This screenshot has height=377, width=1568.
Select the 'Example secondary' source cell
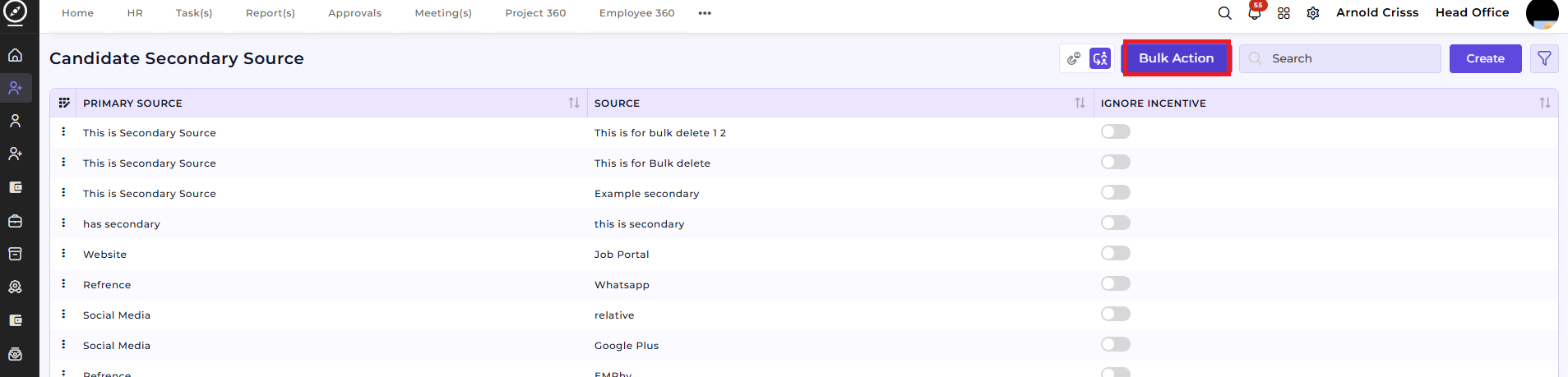pyautogui.click(x=646, y=194)
